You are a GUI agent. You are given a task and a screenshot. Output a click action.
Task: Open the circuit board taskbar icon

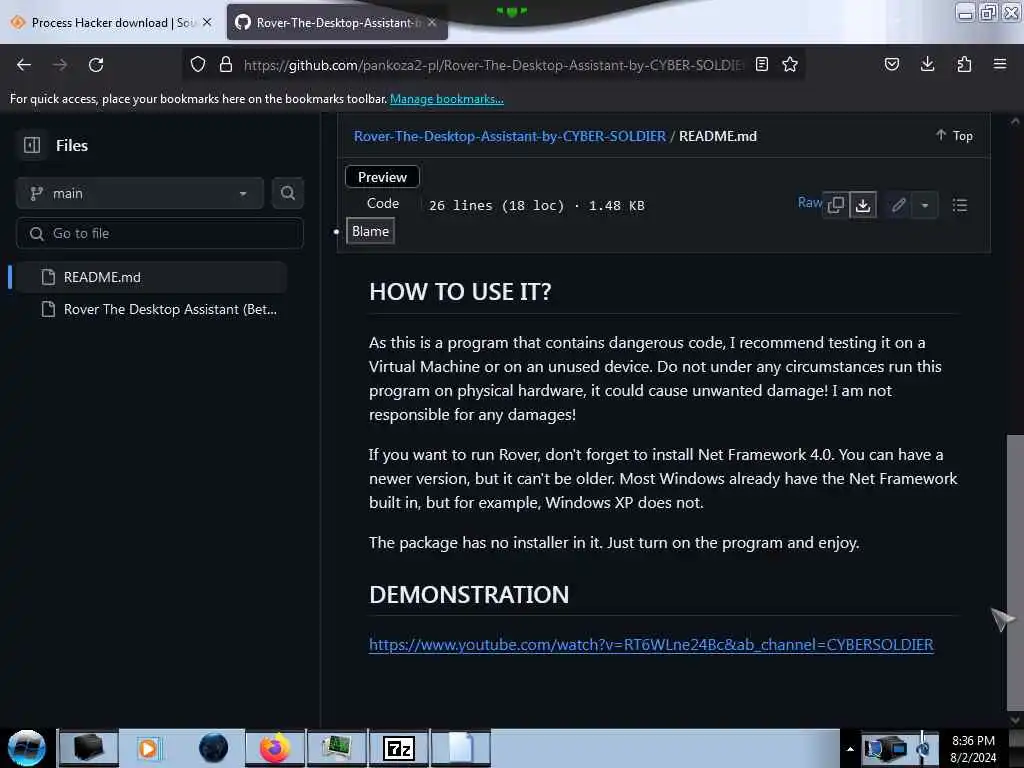click(337, 748)
